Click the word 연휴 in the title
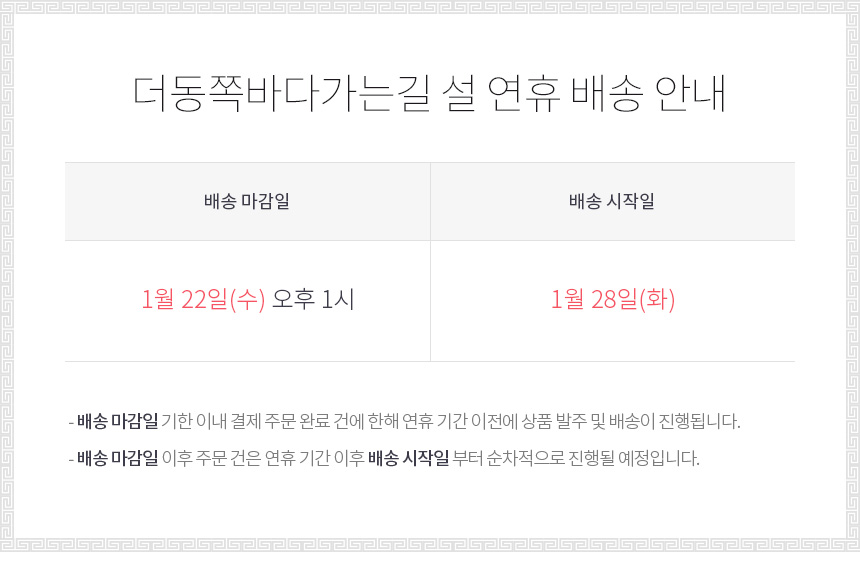 pyautogui.click(x=524, y=94)
